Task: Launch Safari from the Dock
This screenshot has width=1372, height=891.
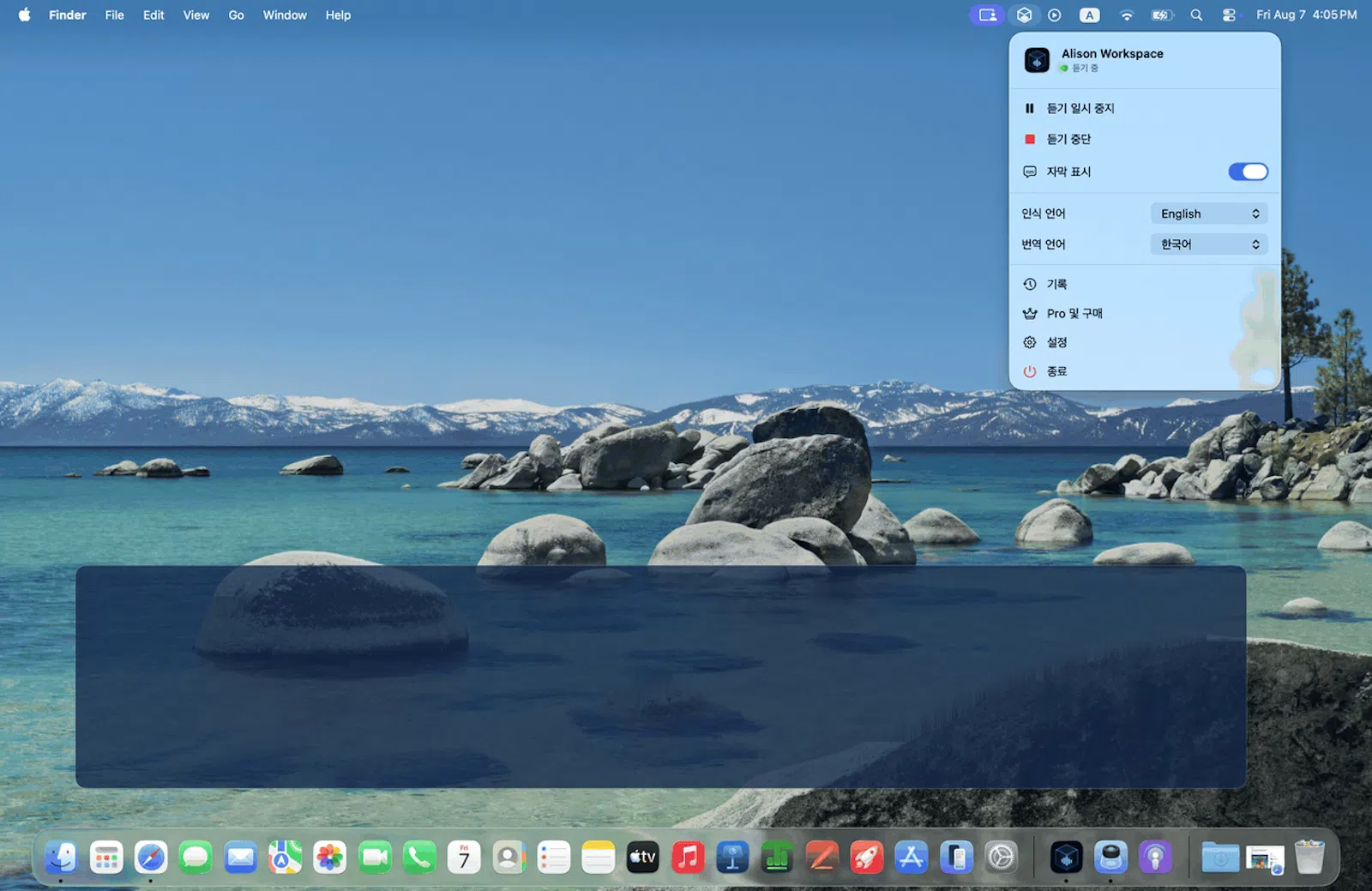Action: (x=151, y=857)
